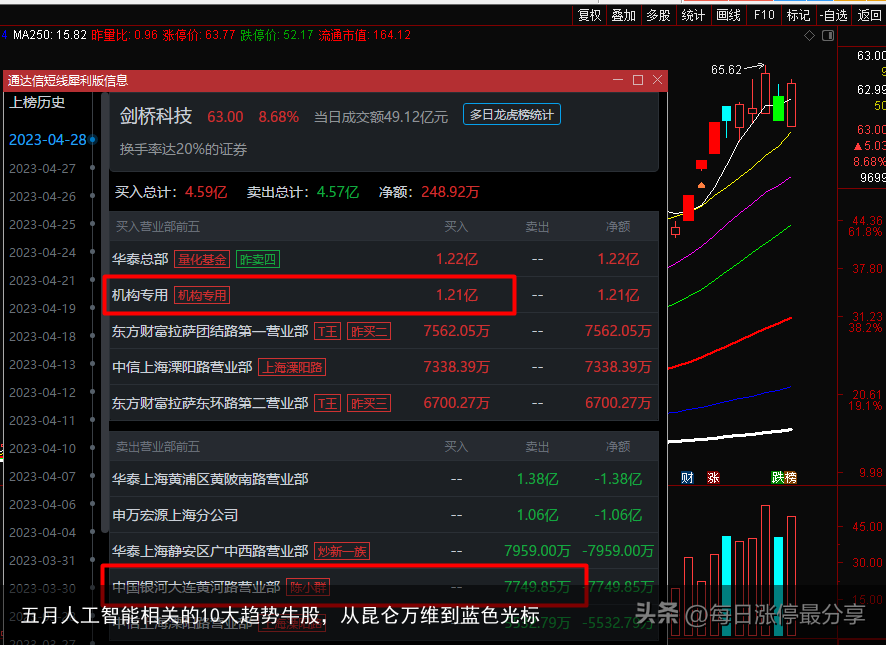Click the 换手率达20%的证券 reason text
The image size is (886, 645).
(x=183, y=150)
